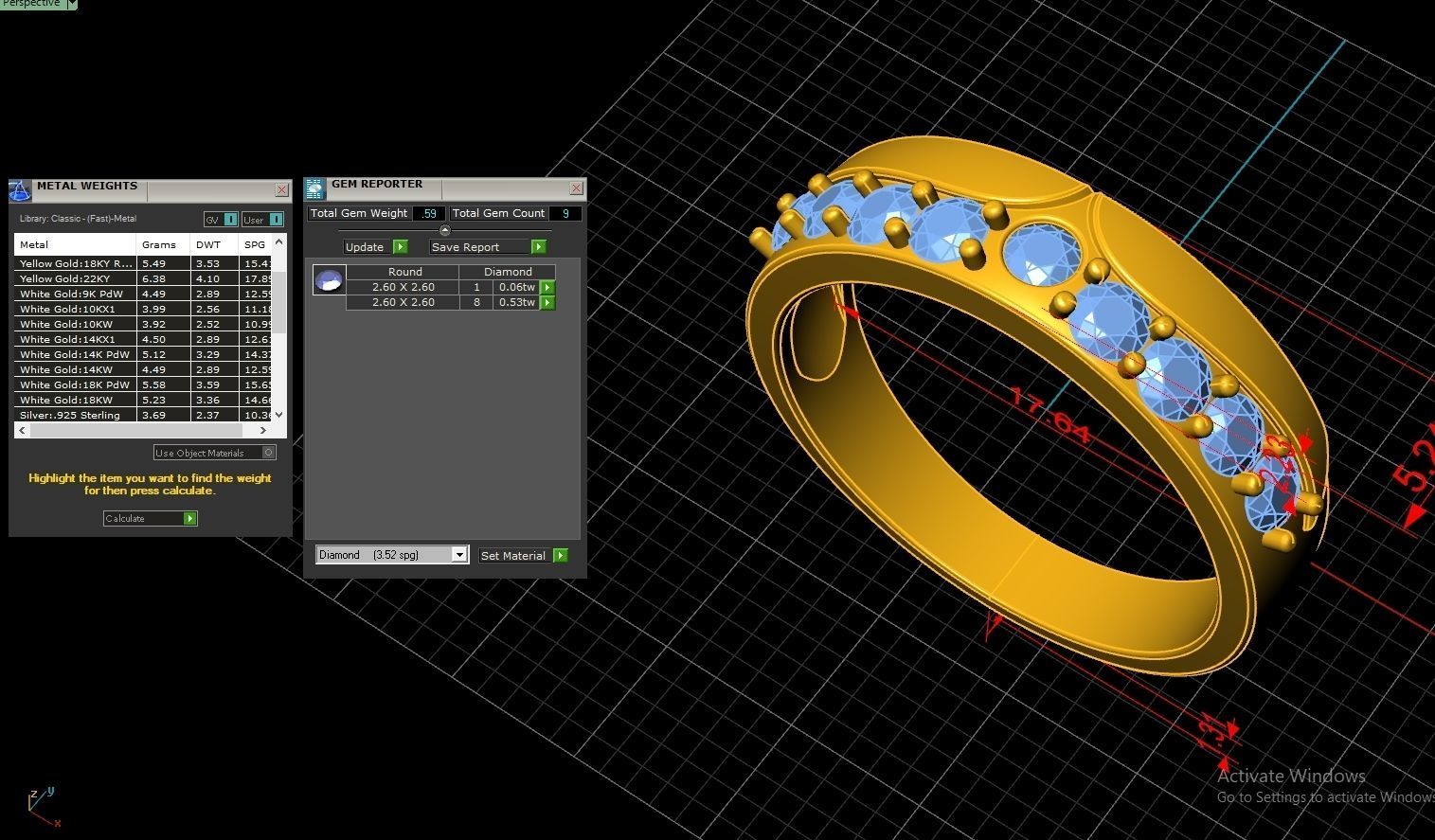Open the Diamond (3.52 spg) material dropdown
1435x840 pixels.
392,554
